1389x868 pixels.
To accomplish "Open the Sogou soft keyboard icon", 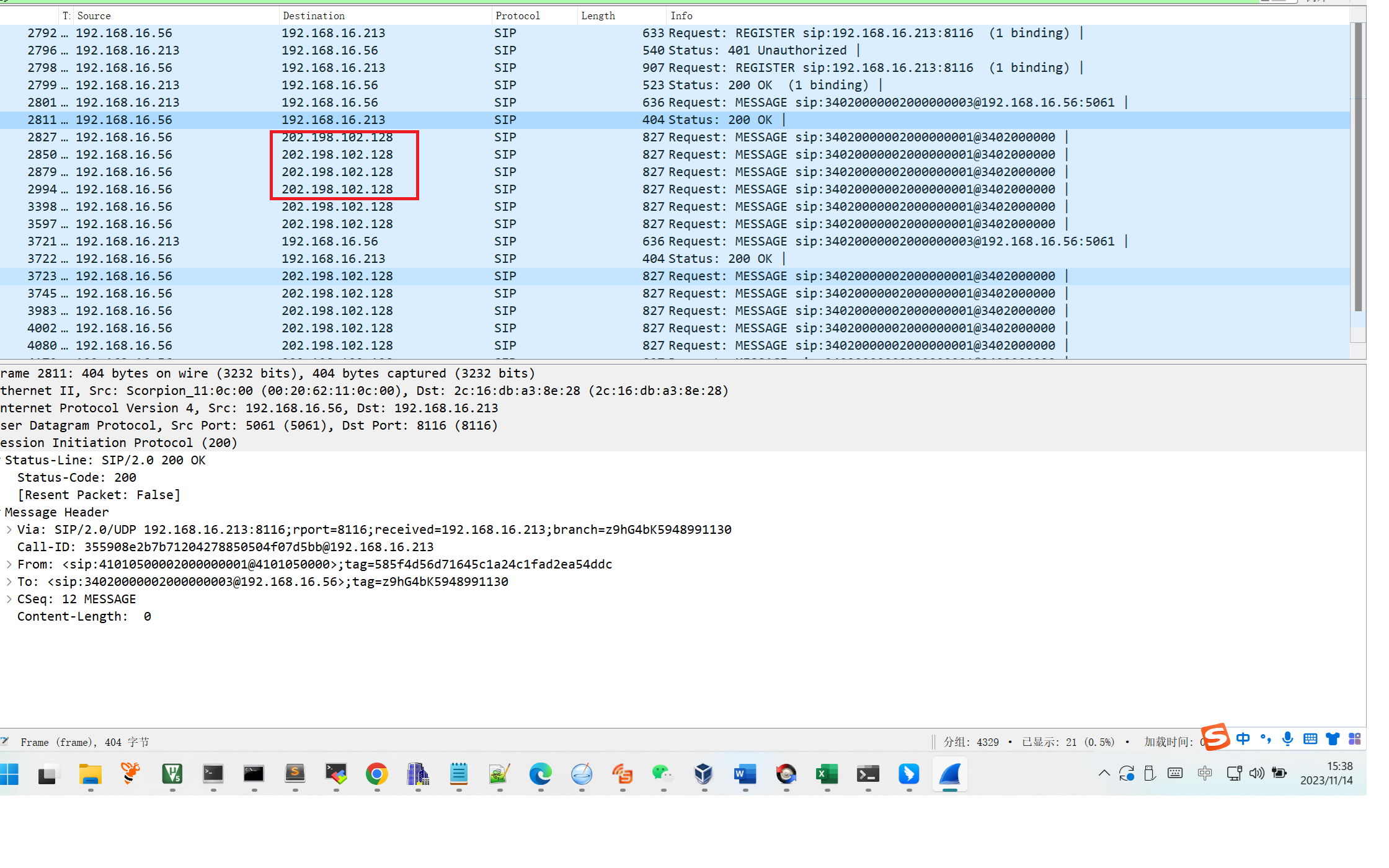I will [x=1310, y=738].
